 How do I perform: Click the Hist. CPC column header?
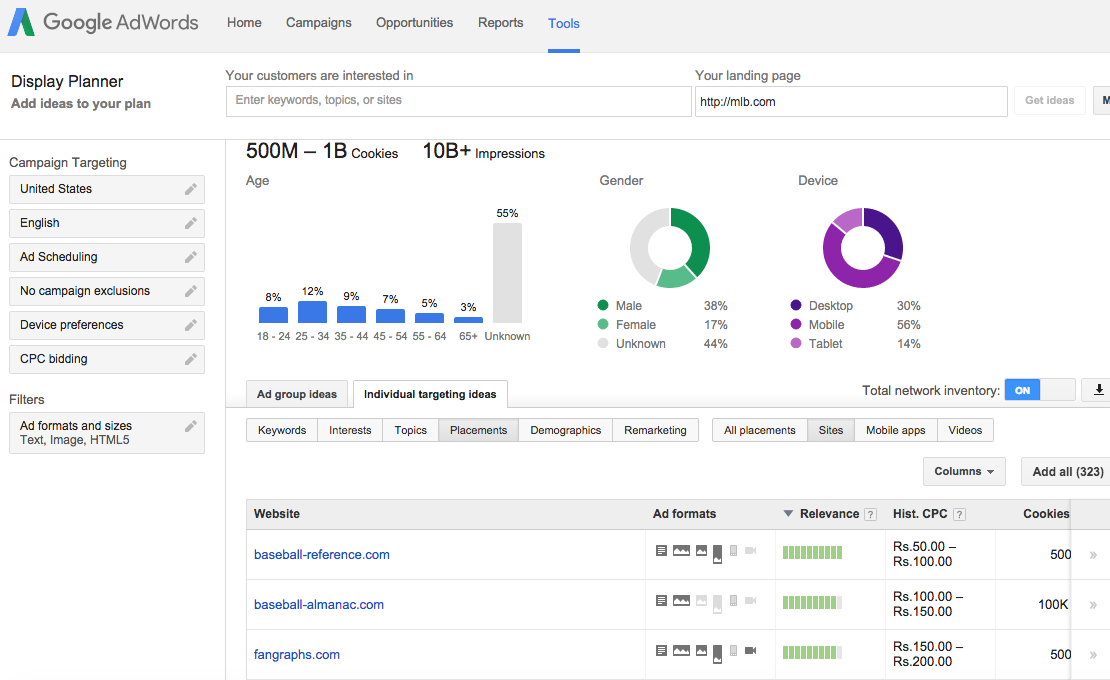click(x=920, y=514)
